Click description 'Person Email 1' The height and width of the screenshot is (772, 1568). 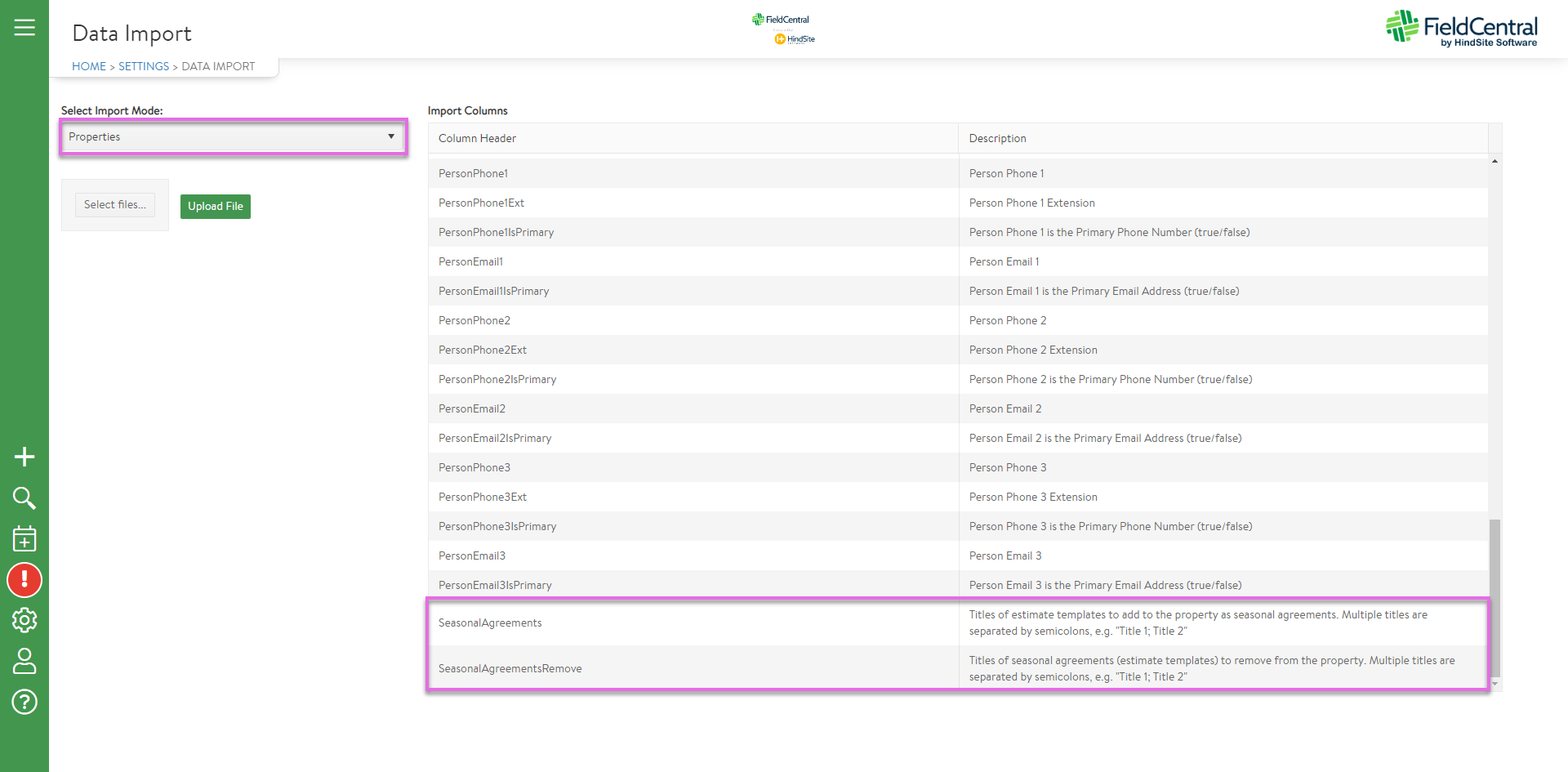coord(1004,261)
